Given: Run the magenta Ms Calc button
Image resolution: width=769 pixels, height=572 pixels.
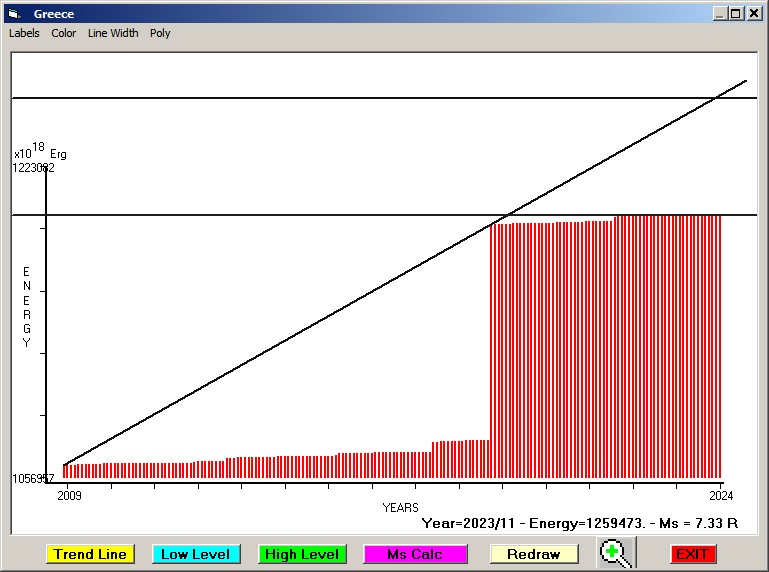Looking at the screenshot, I should pos(415,554).
